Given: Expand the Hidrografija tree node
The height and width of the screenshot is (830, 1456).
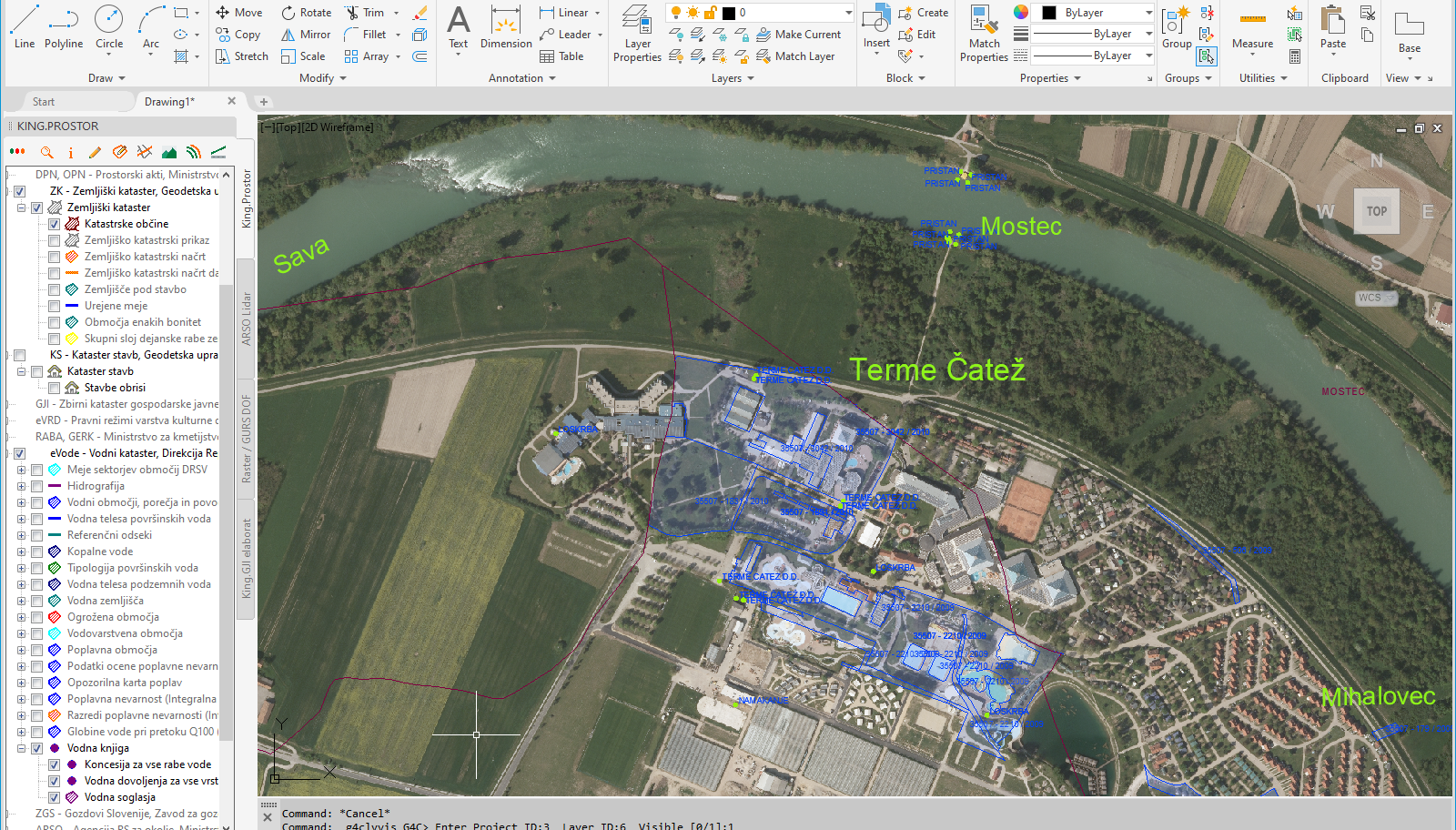Looking at the screenshot, I should [x=21, y=486].
